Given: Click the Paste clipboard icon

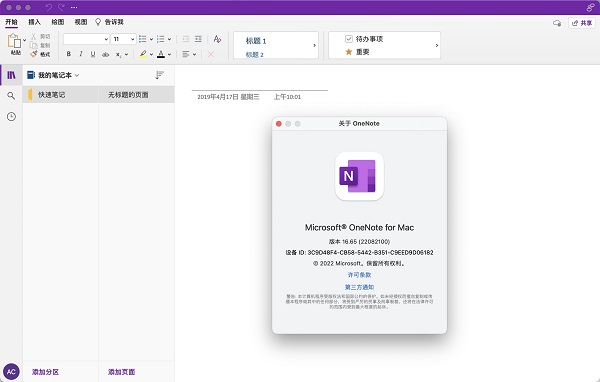Looking at the screenshot, I should coord(15,41).
